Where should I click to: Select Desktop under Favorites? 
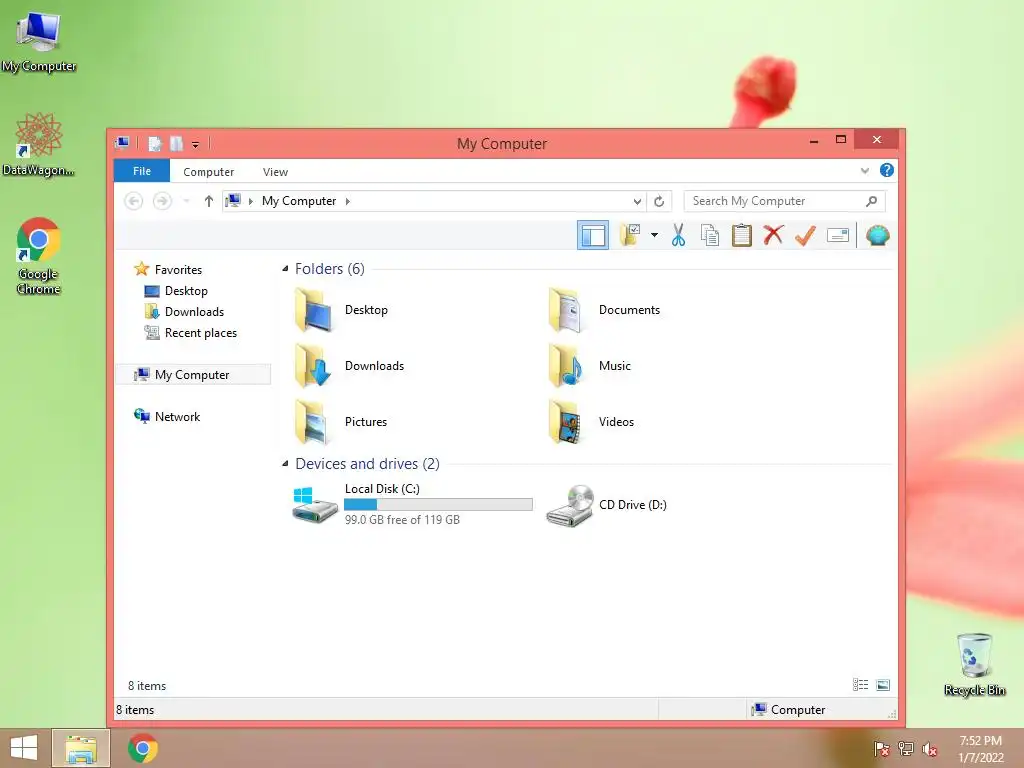tap(176, 291)
